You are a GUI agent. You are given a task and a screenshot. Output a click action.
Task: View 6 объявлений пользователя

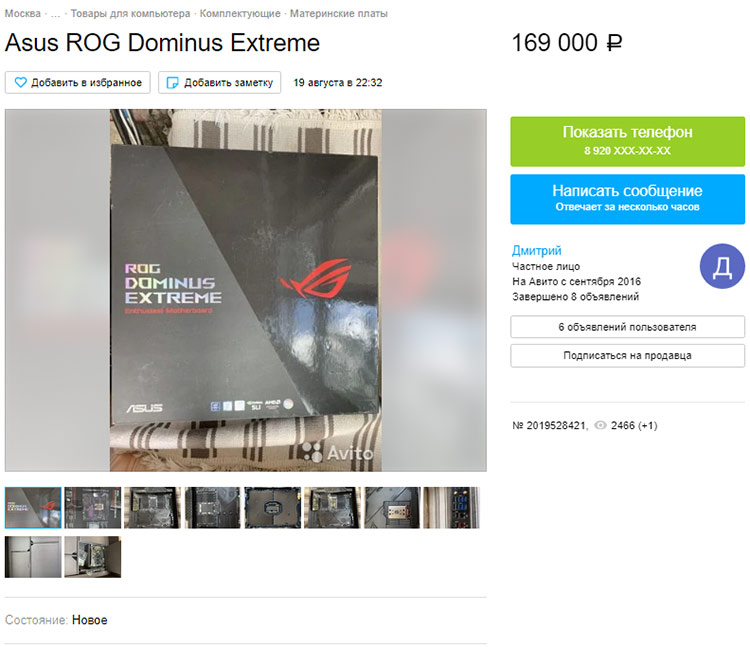pos(628,327)
